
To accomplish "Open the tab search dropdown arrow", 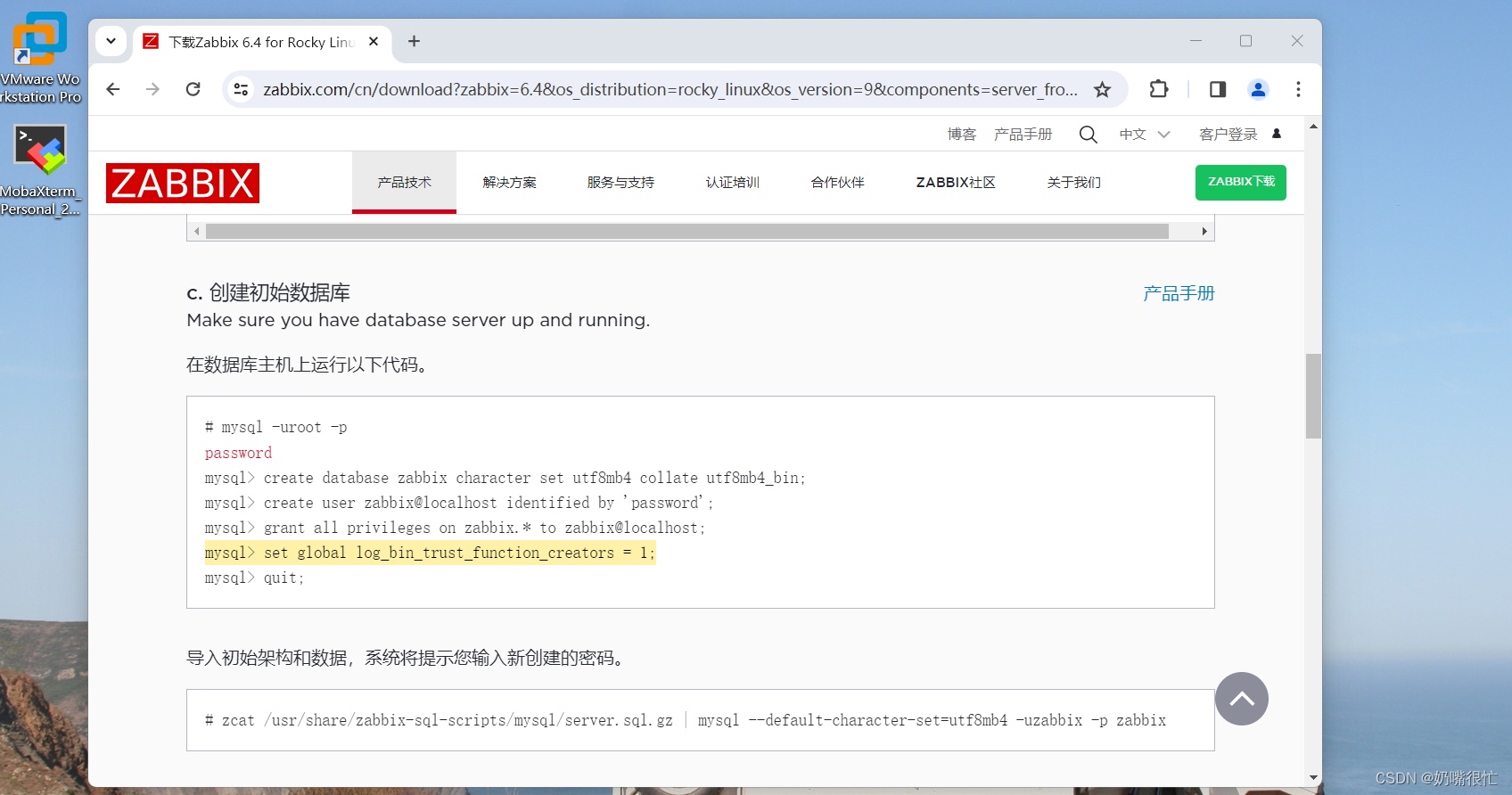I will (111, 41).
